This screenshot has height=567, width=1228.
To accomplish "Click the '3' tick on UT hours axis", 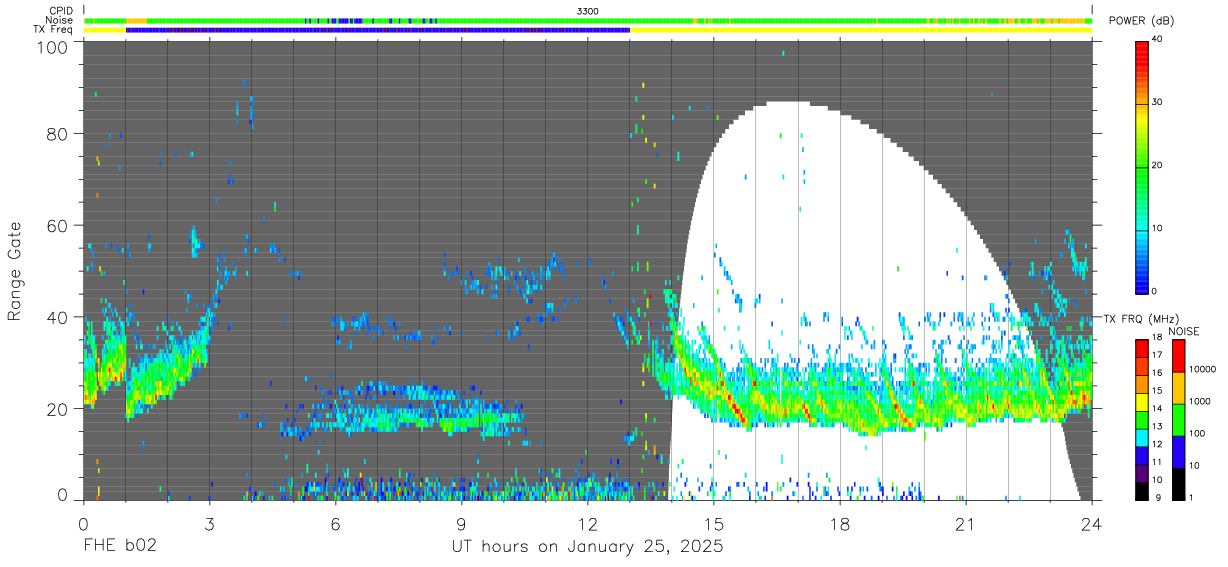I will click(209, 525).
